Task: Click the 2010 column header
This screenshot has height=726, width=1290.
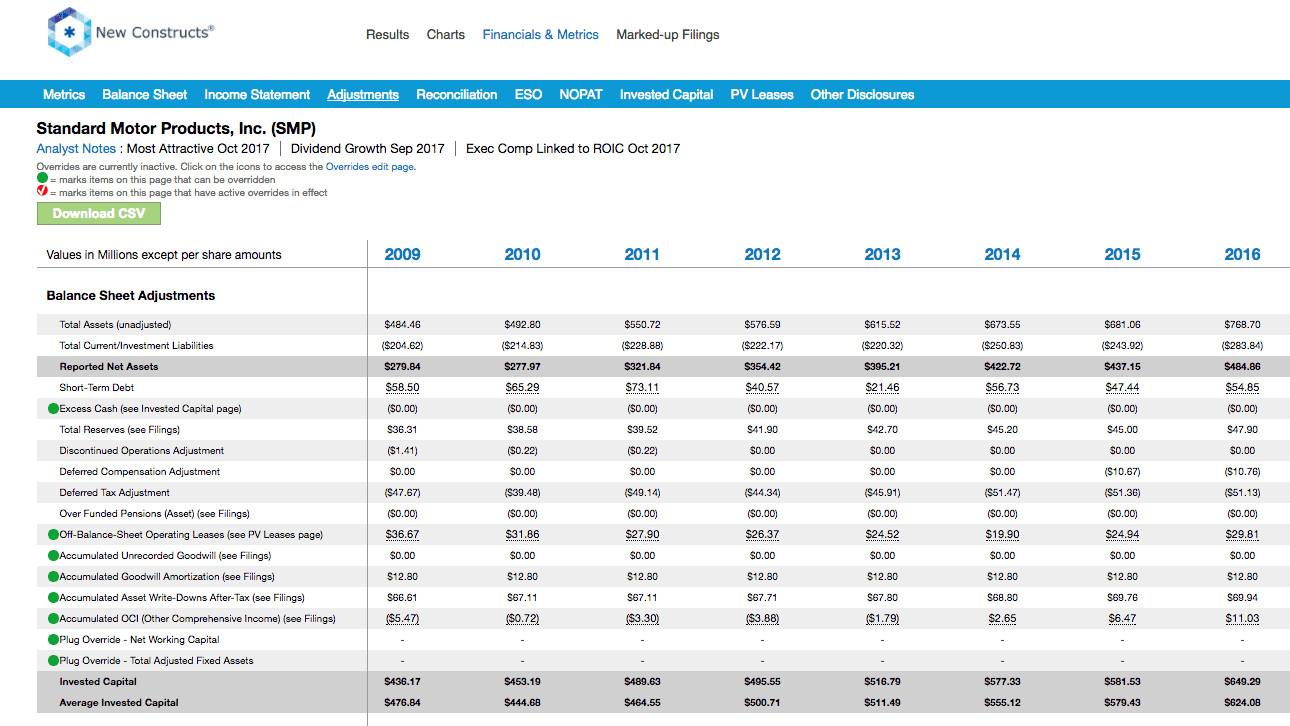Action: tap(522, 254)
